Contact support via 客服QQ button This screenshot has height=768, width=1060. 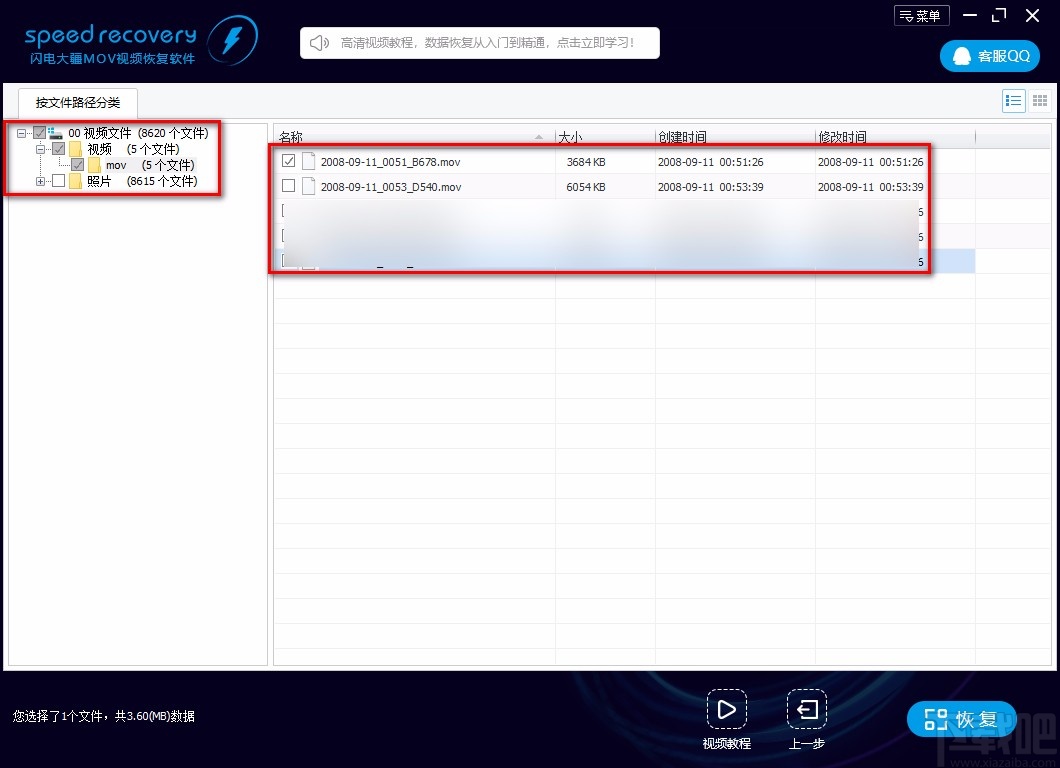(990, 56)
